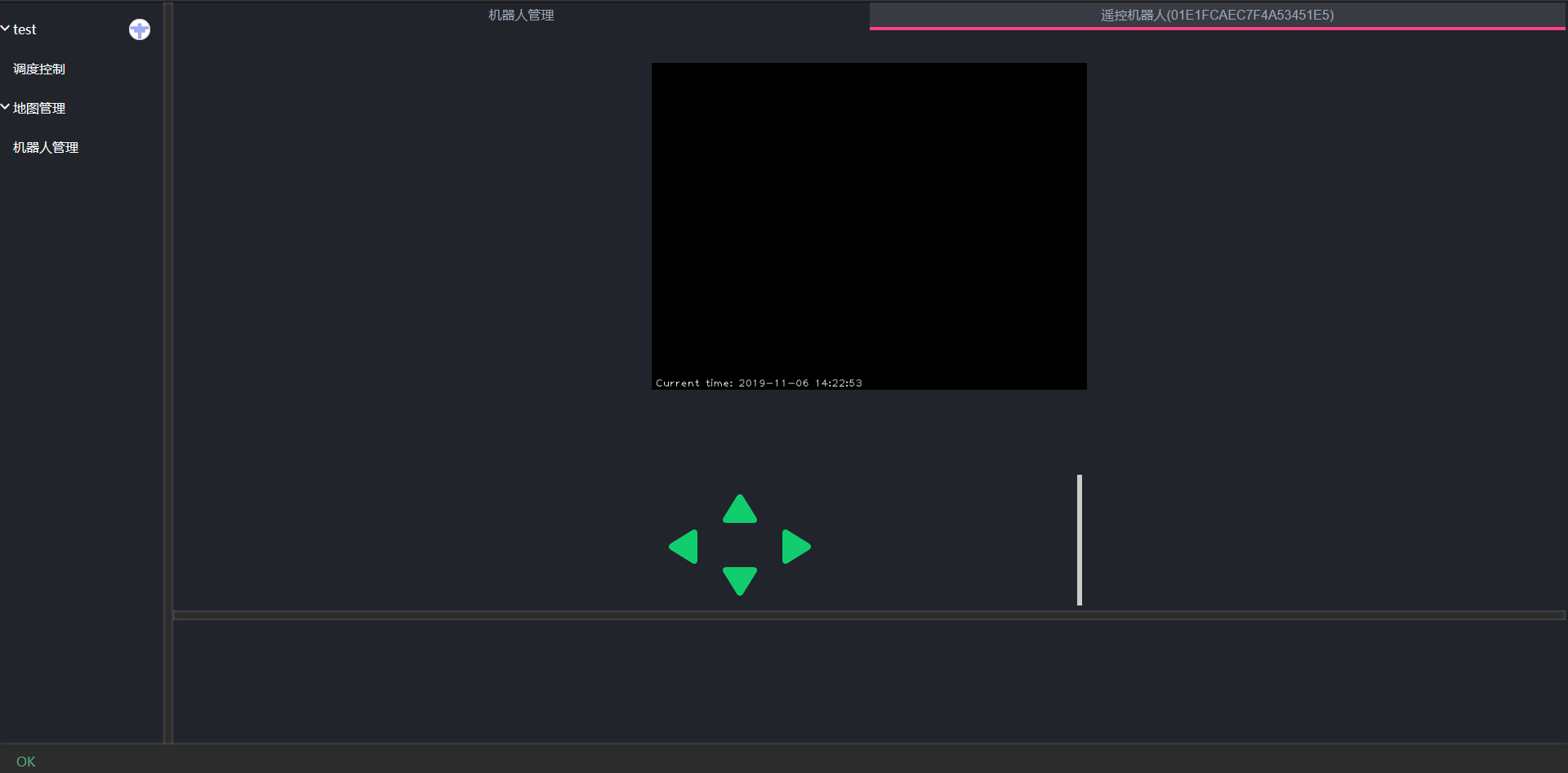The image size is (1568, 773).
Task: Select the 地图管理 sidebar entry
Action: [x=39, y=108]
